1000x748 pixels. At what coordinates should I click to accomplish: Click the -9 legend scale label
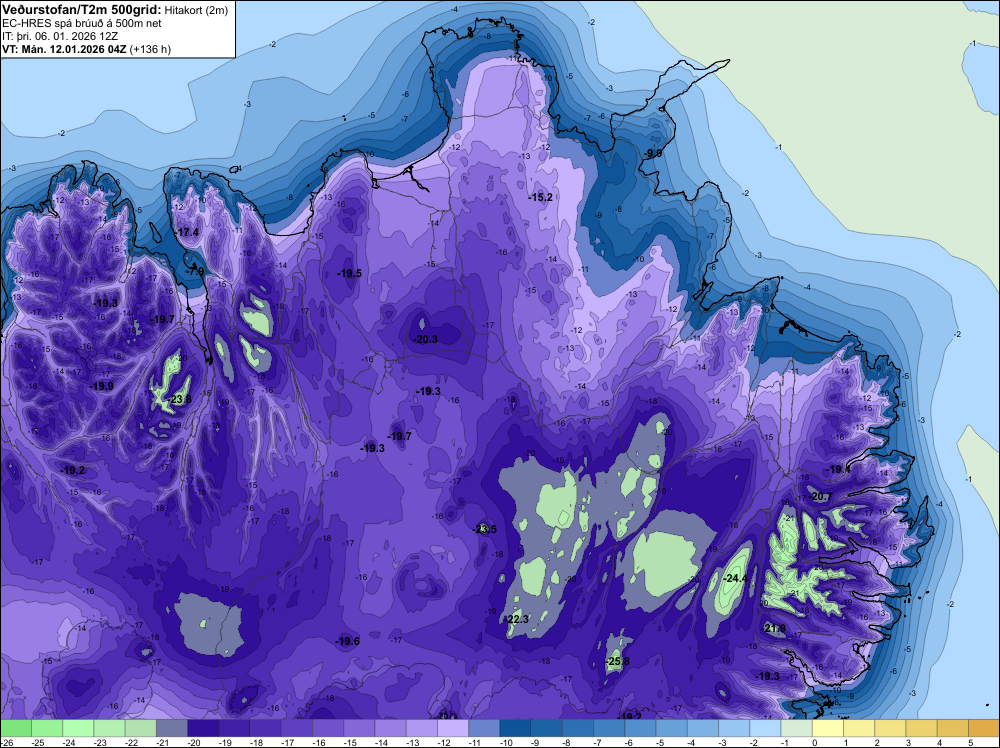[537, 742]
